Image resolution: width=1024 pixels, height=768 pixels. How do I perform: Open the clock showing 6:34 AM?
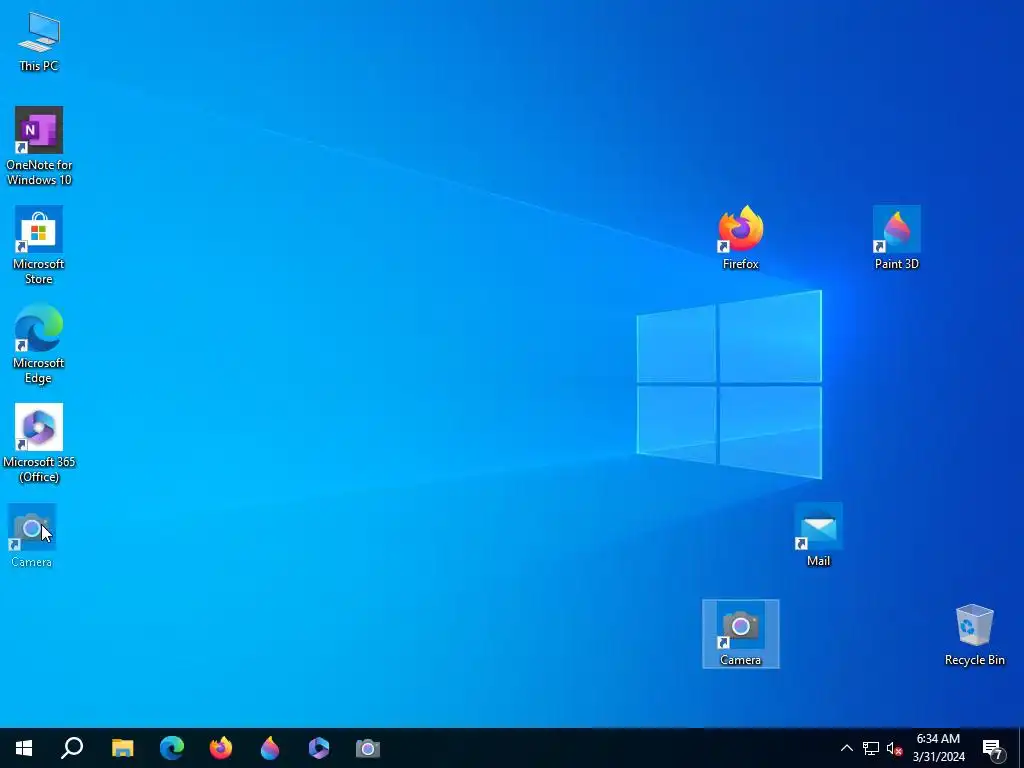[x=938, y=748]
